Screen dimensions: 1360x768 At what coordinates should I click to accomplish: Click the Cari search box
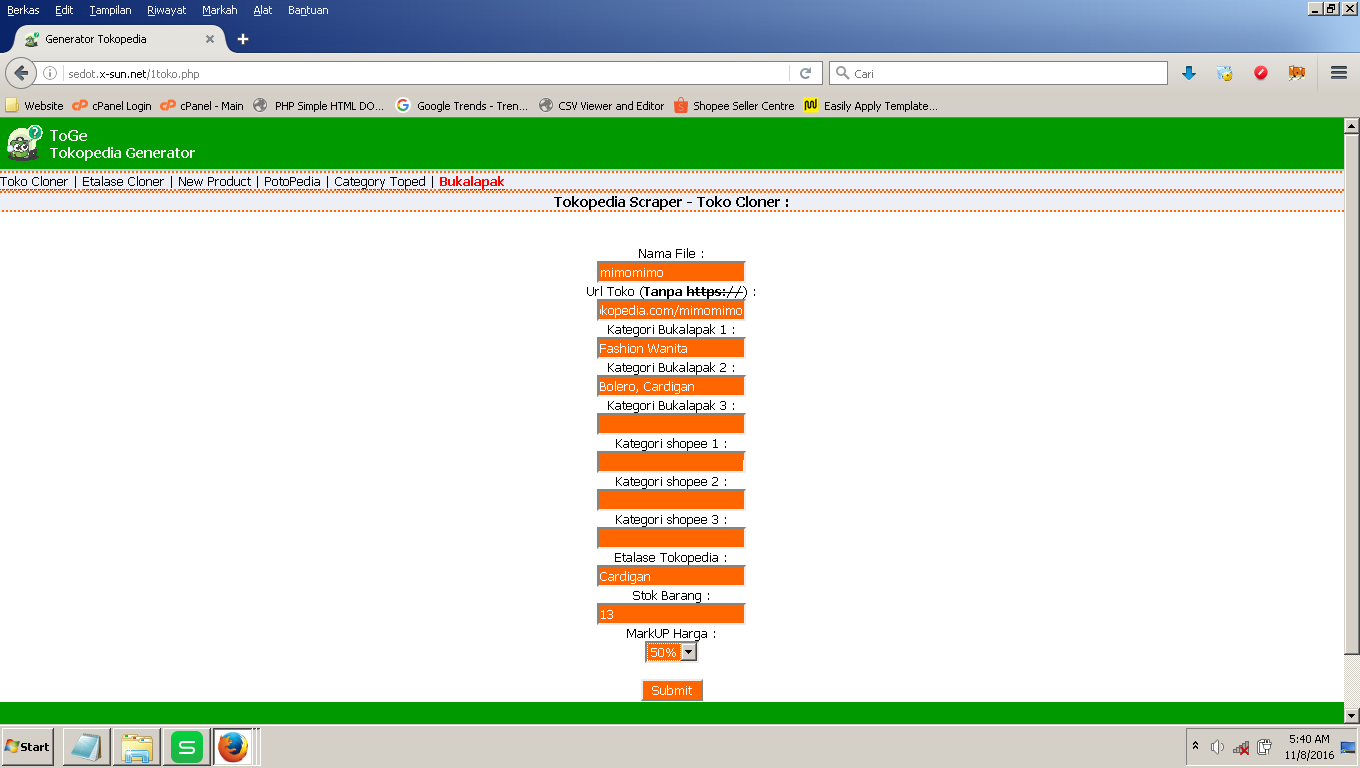[998, 73]
